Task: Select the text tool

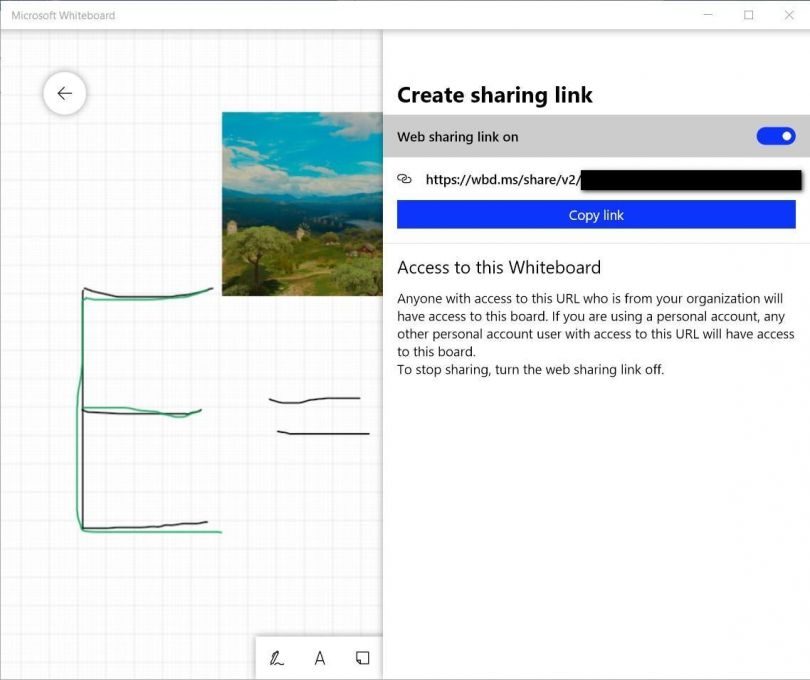Action: coord(320,657)
